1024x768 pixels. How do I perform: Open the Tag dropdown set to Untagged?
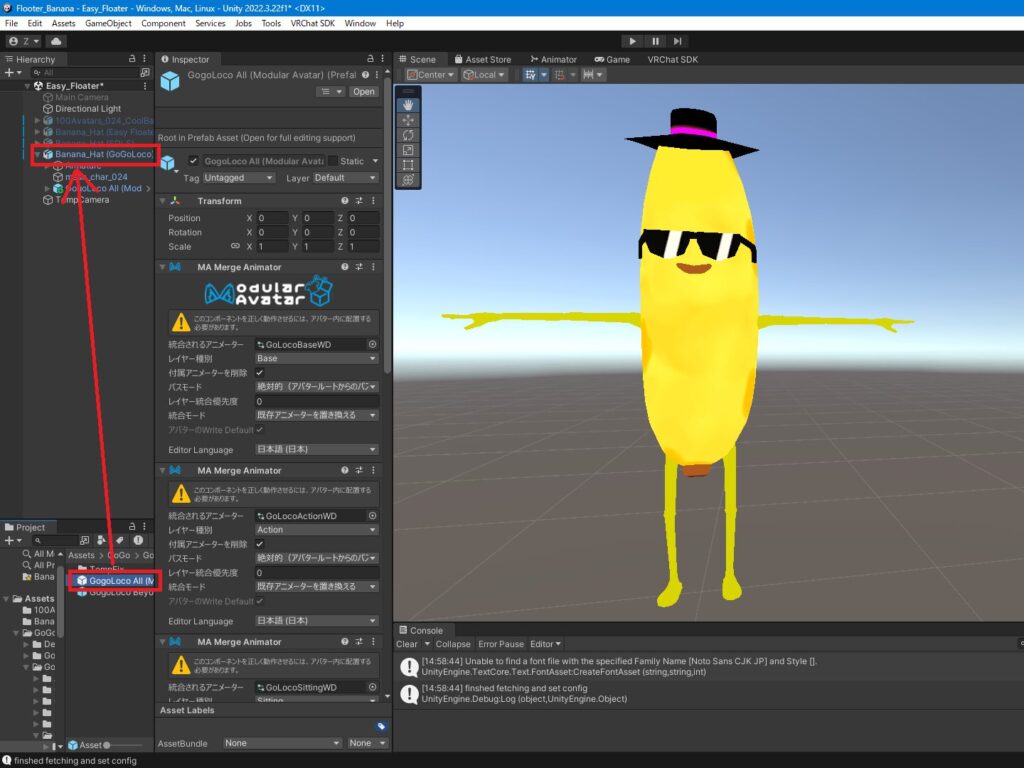tap(238, 178)
